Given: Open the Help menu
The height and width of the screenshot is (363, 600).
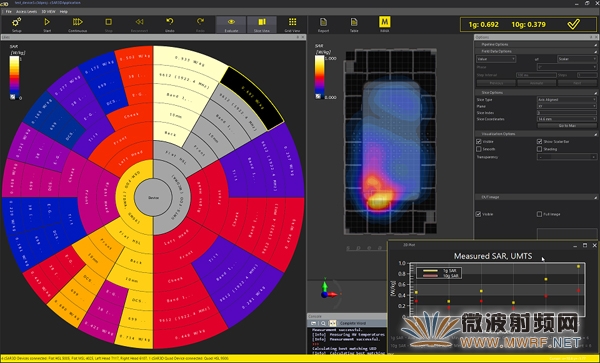Looking at the screenshot, I should pyautogui.click(x=64, y=11).
